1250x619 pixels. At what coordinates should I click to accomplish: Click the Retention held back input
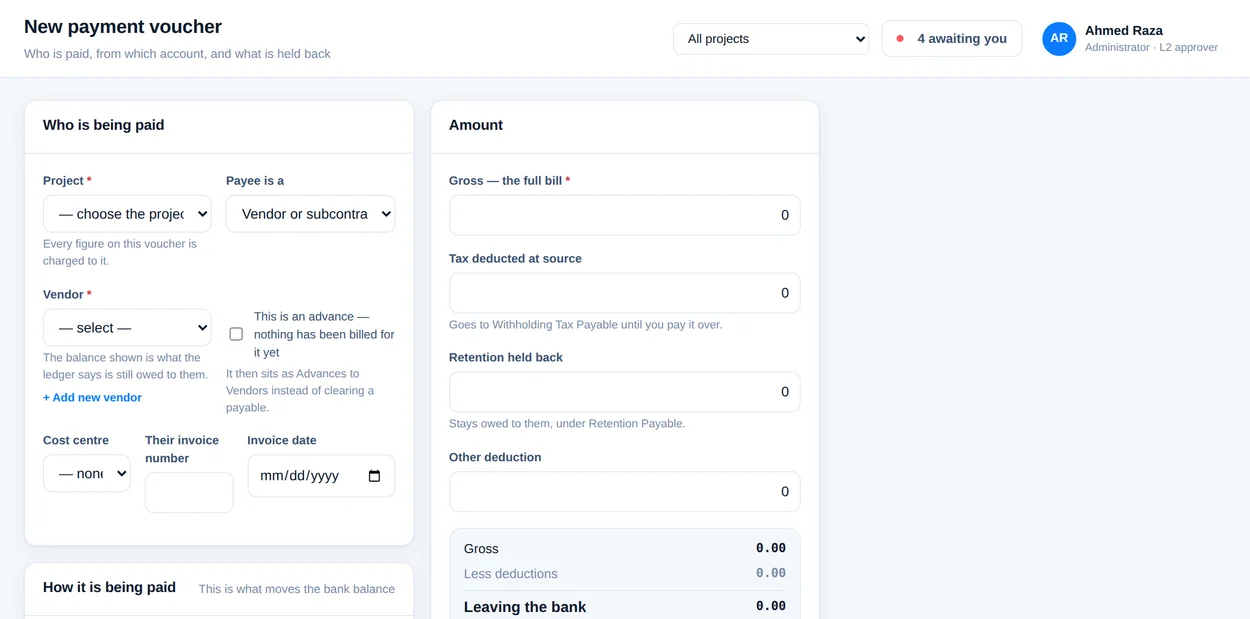point(624,392)
